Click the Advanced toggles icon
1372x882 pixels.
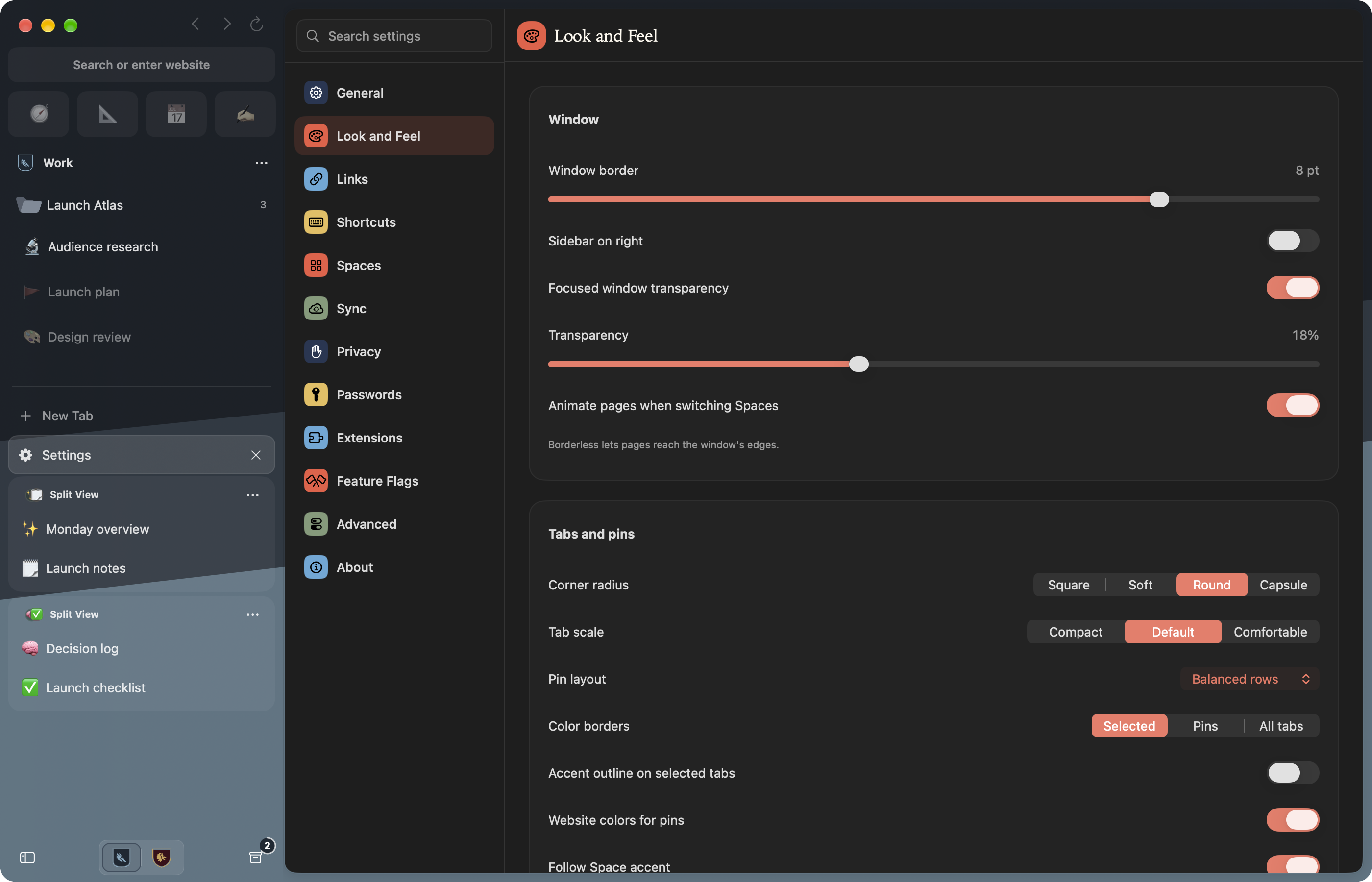coord(316,524)
